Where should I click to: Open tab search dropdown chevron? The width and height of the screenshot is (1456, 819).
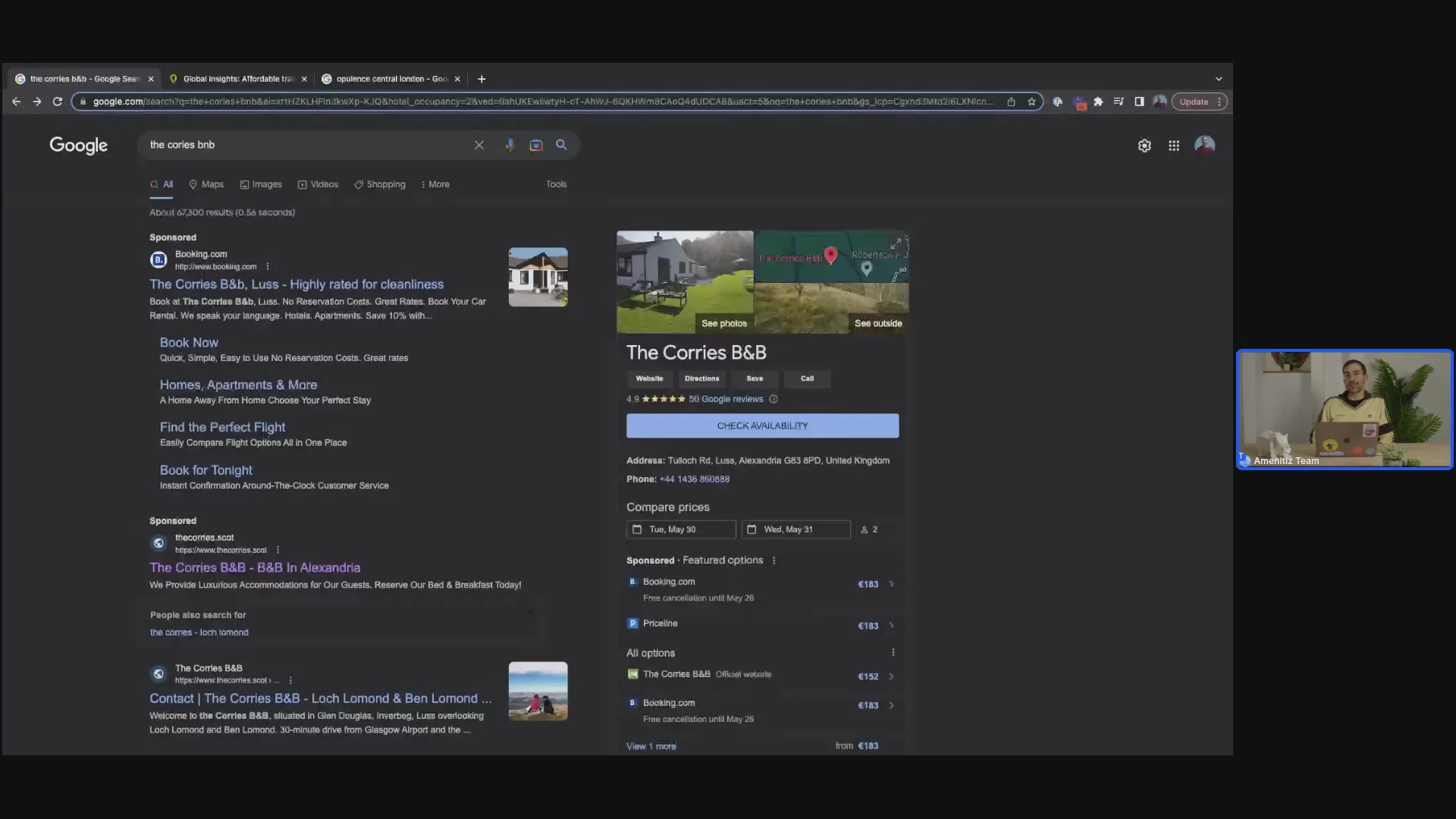(x=1219, y=79)
